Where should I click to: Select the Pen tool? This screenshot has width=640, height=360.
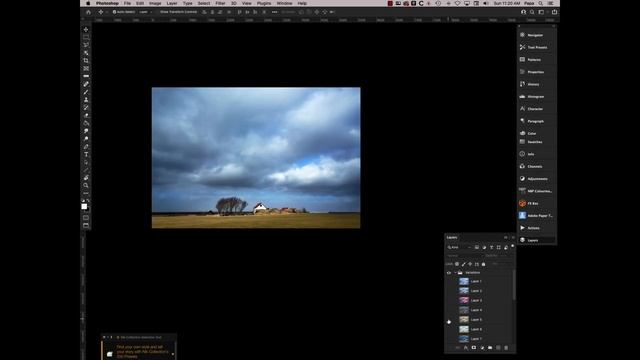click(86, 147)
